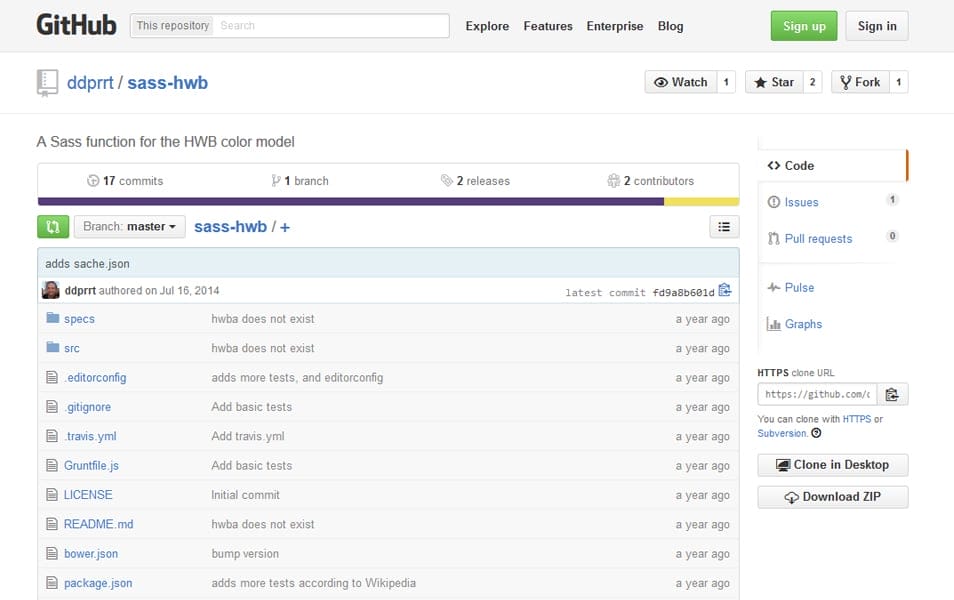Copy the HTTPS clone URL clipboard icon
This screenshot has height=600, width=954.
(x=893, y=394)
